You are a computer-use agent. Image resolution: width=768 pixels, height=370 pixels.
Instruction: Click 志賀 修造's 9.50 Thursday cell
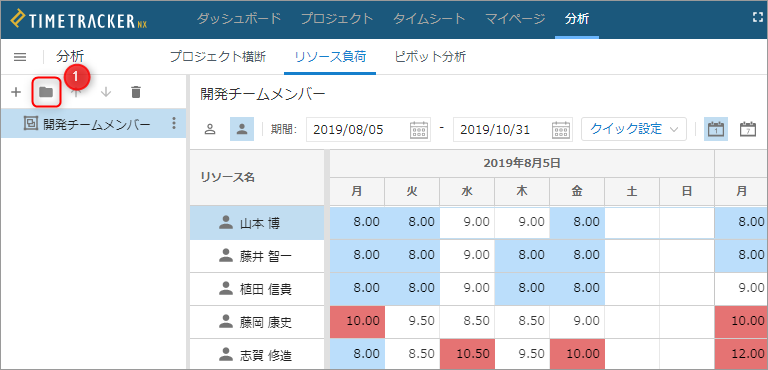point(522,354)
